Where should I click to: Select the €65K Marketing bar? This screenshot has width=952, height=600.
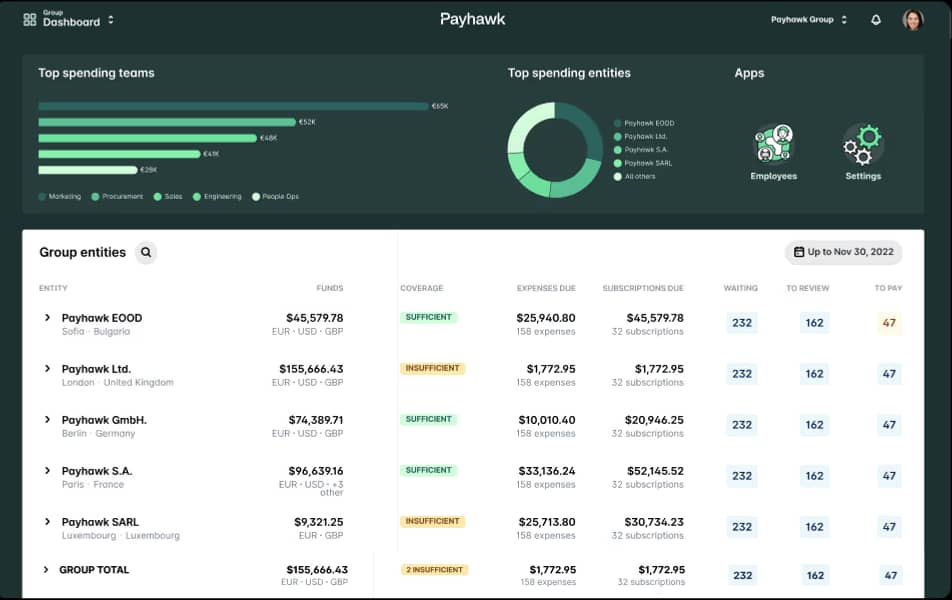tap(233, 106)
